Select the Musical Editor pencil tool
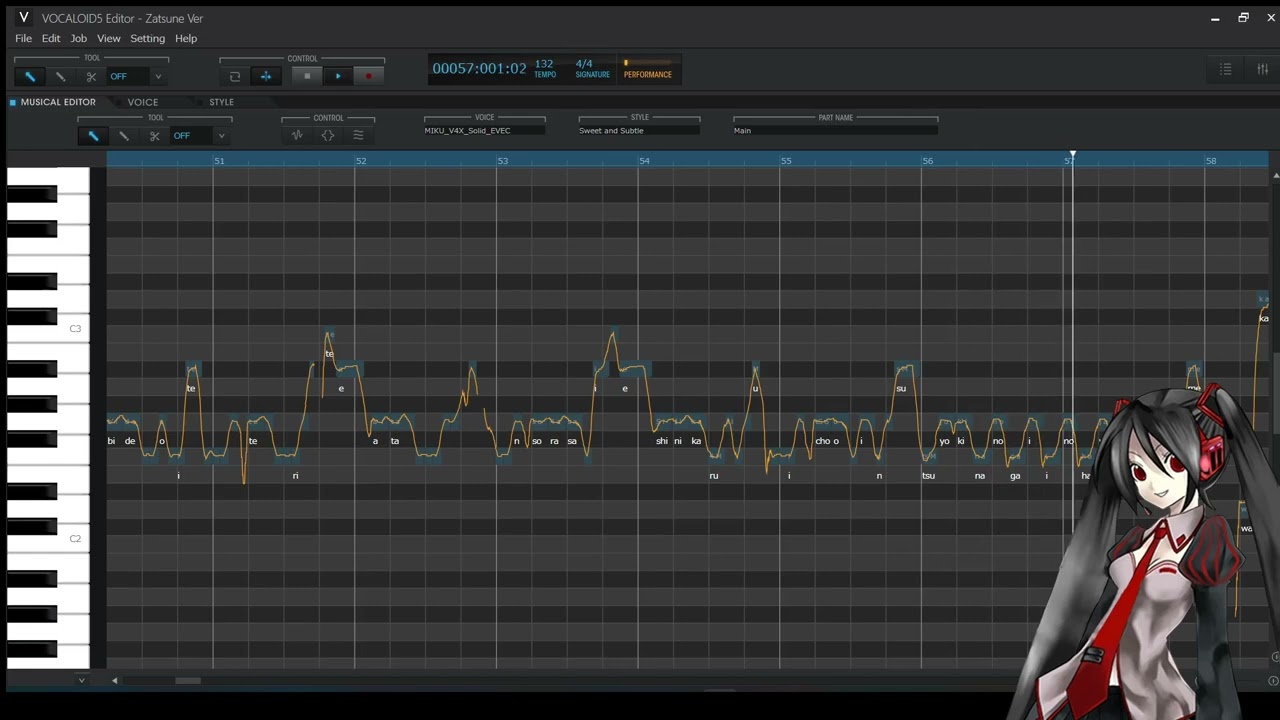The height and width of the screenshot is (720, 1280). (x=124, y=136)
